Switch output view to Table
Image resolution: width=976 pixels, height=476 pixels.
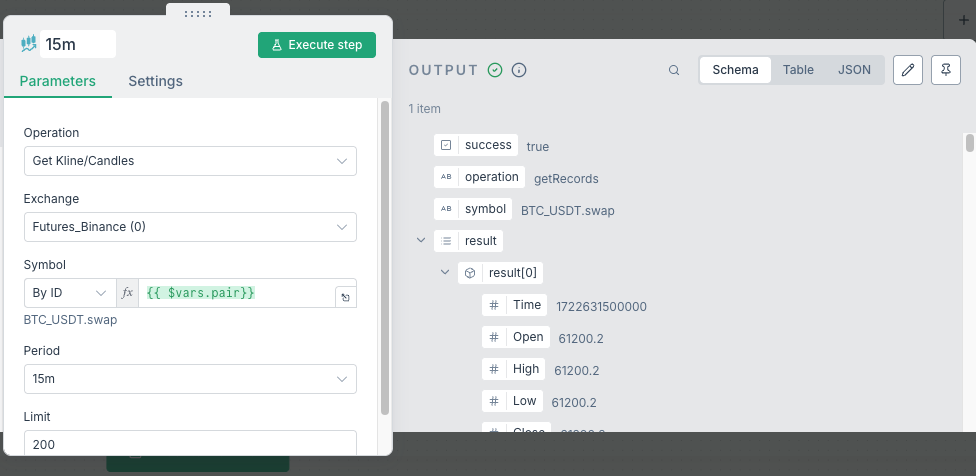tap(798, 70)
